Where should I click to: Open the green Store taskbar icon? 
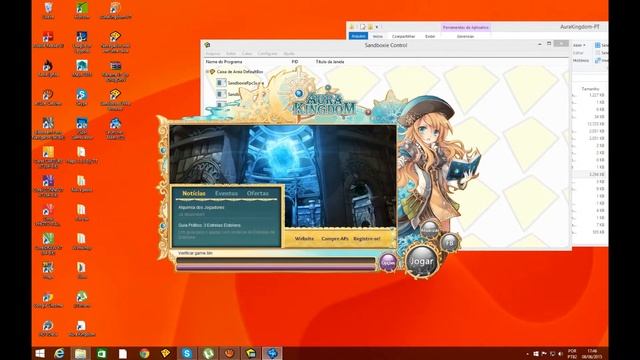(102, 353)
